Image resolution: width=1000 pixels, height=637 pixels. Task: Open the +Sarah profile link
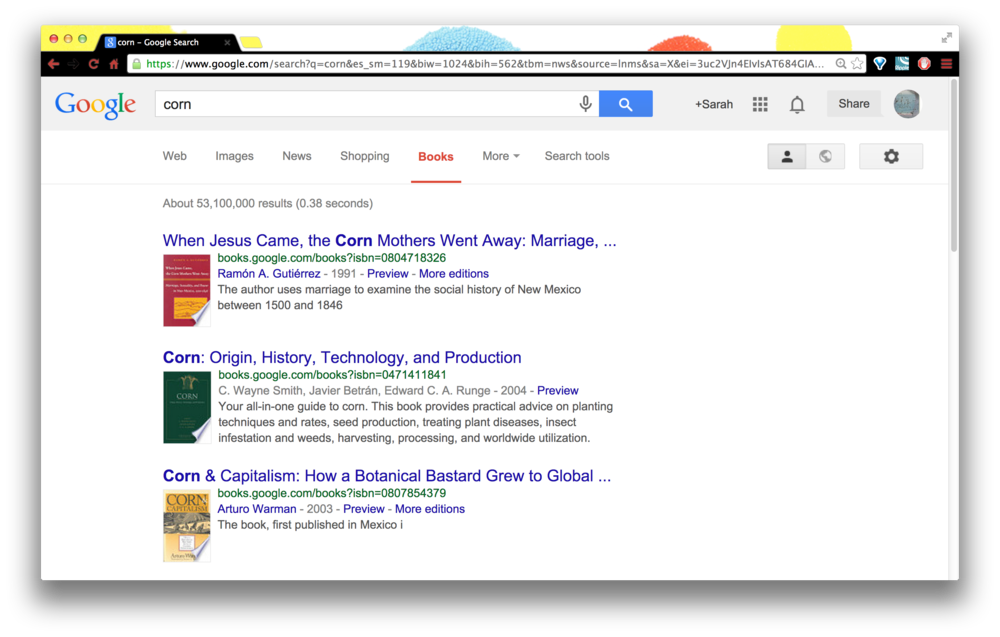pyautogui.click(x=714, y=104)
